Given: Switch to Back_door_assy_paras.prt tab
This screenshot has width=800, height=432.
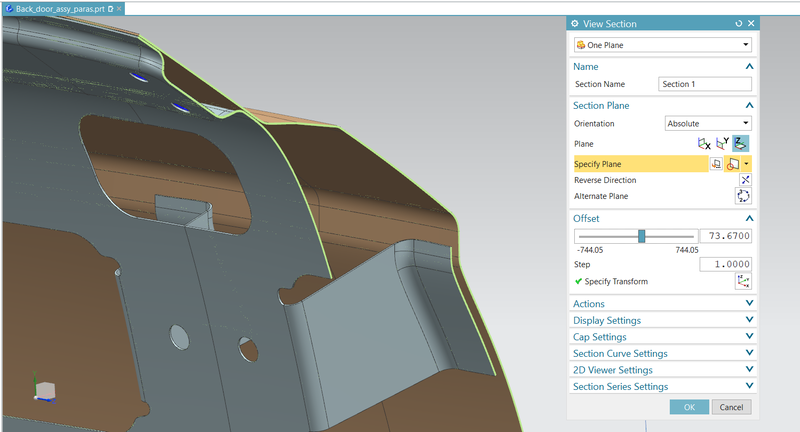Looking at the screenshot, I should (x=58, y=7).
